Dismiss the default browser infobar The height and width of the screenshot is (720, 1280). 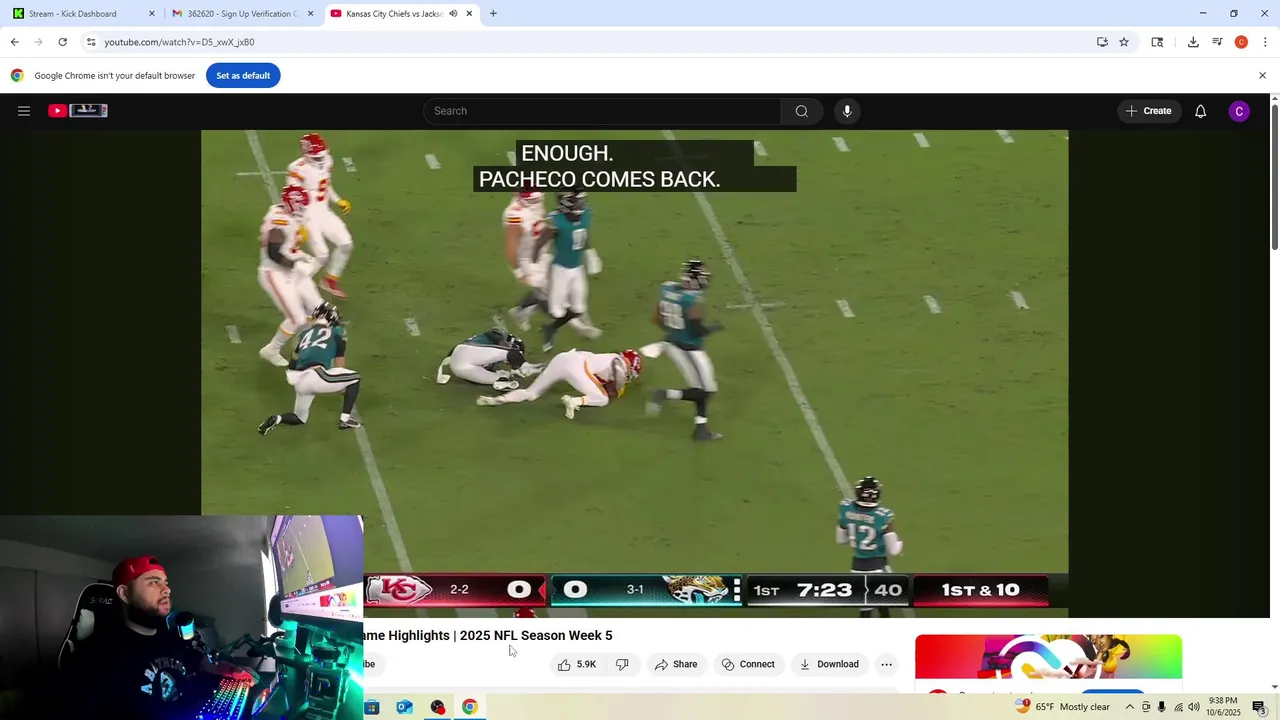[1262, 76]
